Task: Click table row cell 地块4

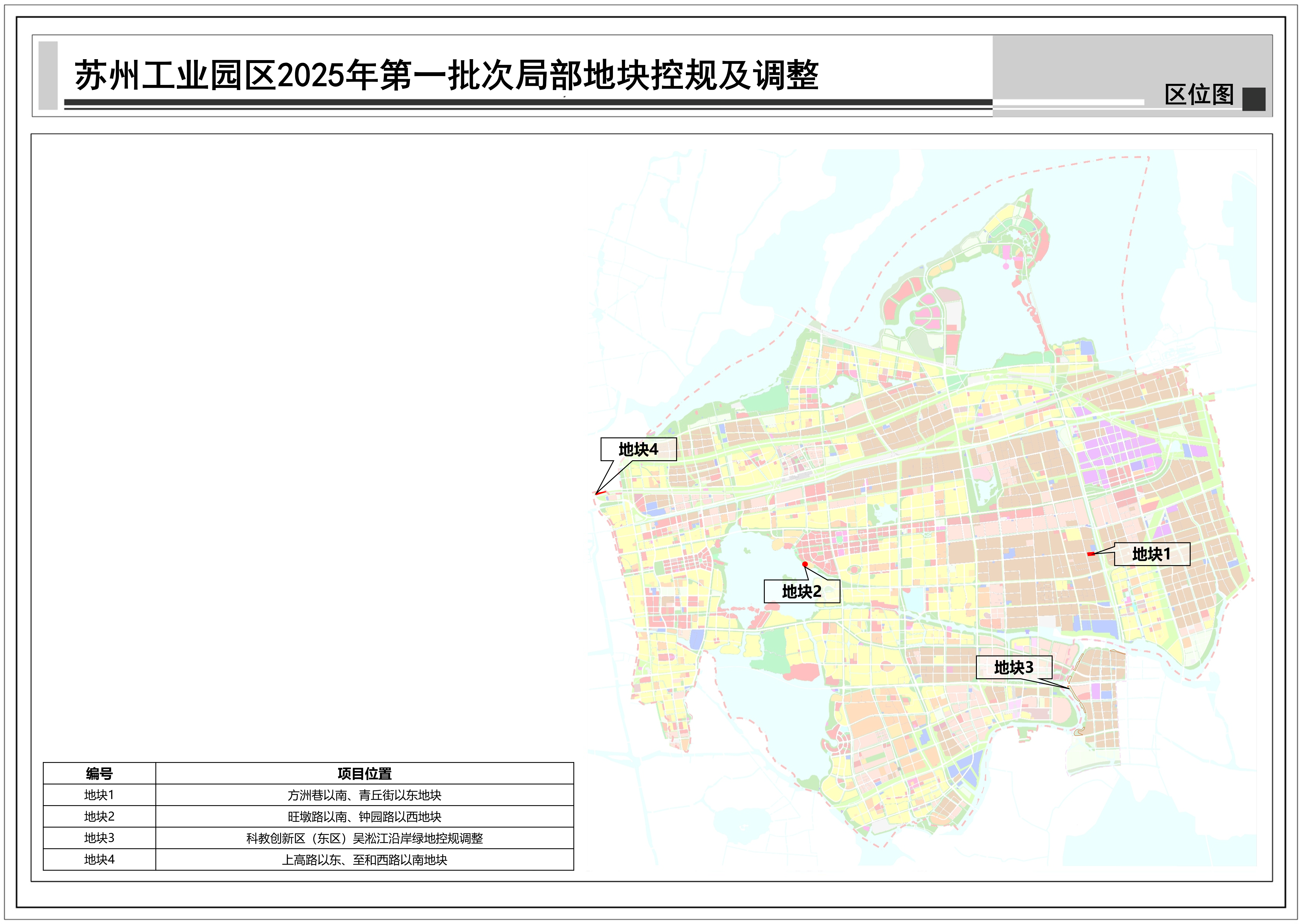Action: point(100,860)
